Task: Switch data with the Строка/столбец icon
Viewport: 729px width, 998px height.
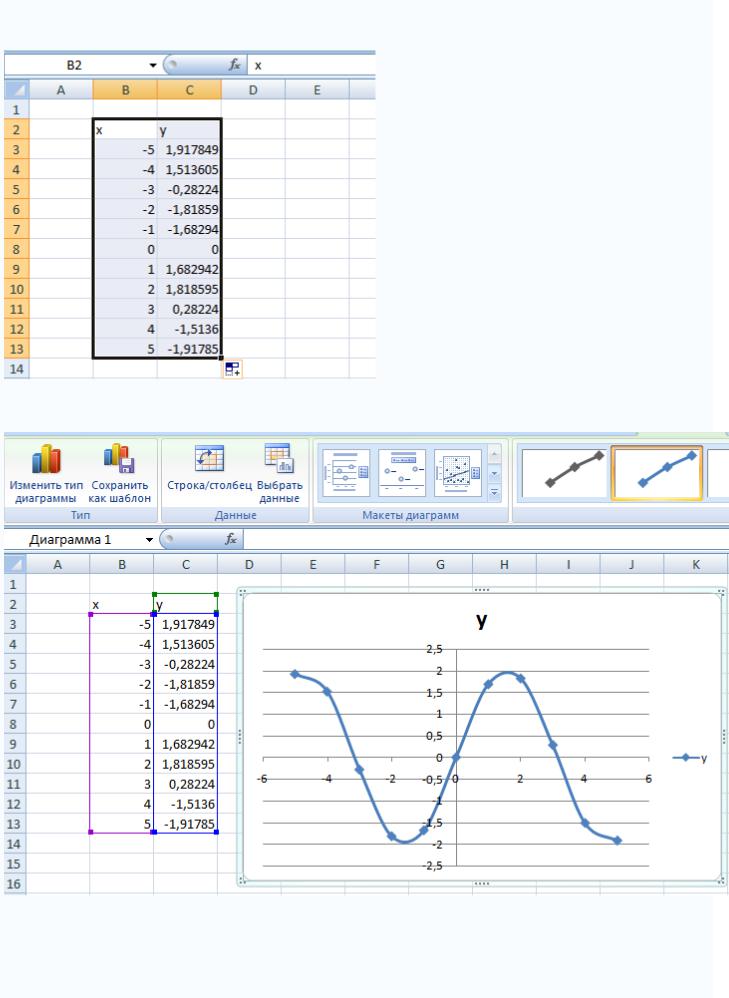Action: pos(209,458)
